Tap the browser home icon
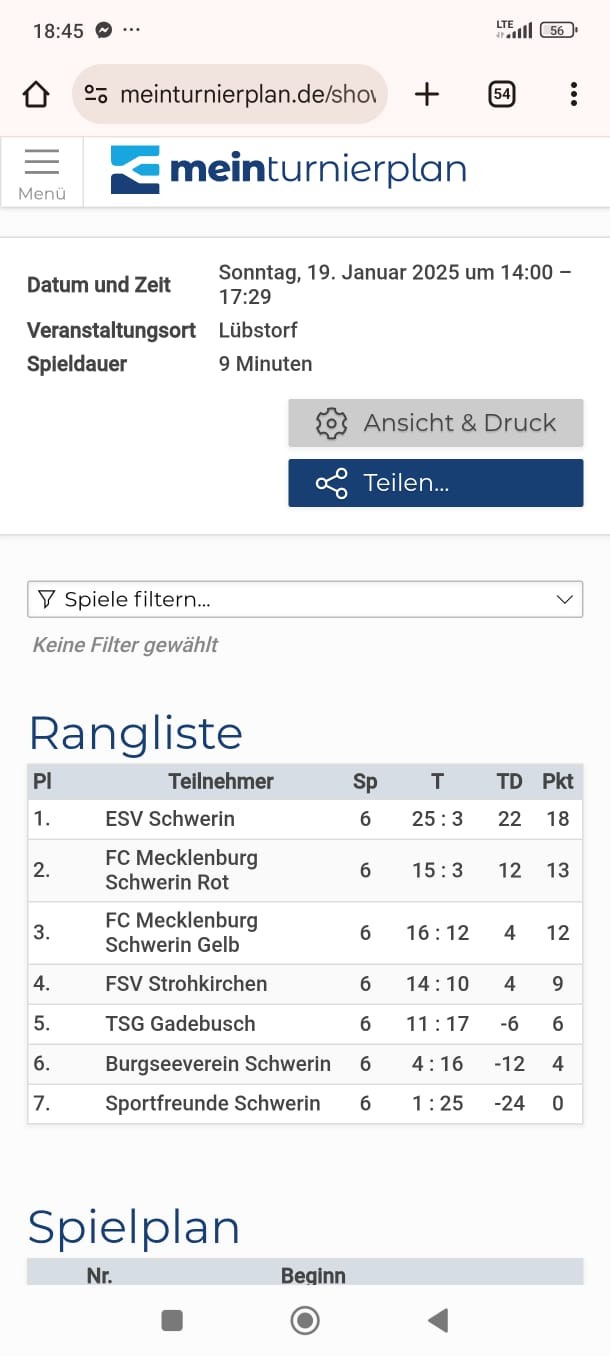610x1356 pixels. pyautogui.click(x=36, y=95)
